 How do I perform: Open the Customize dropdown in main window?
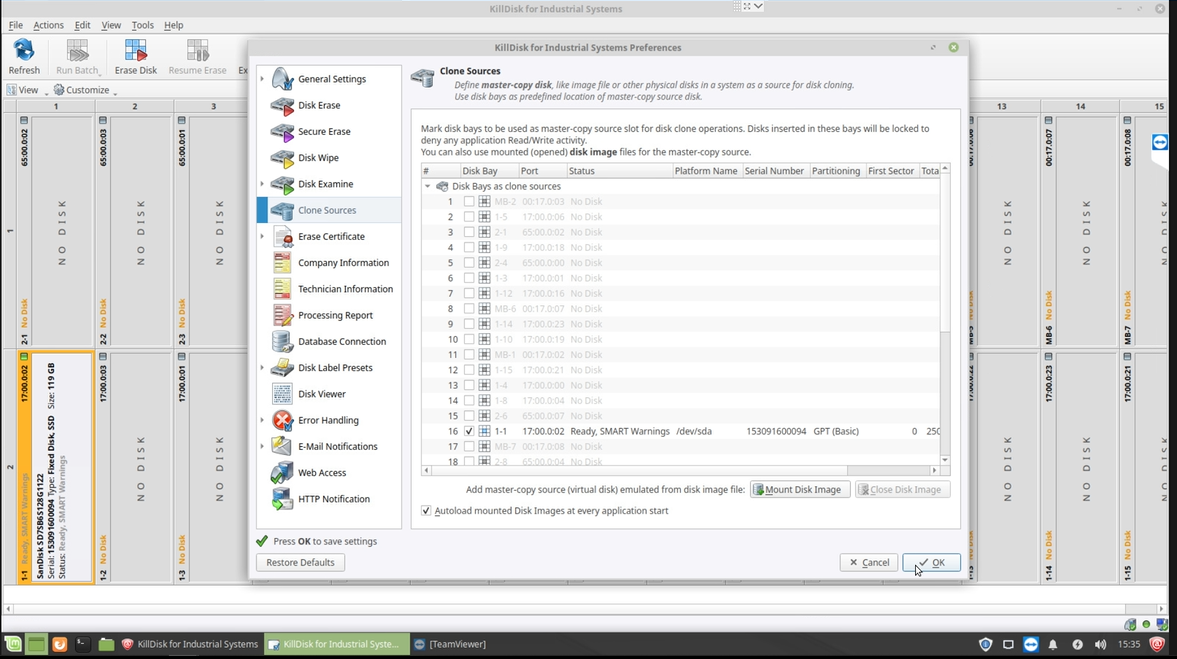pos(85,90)
